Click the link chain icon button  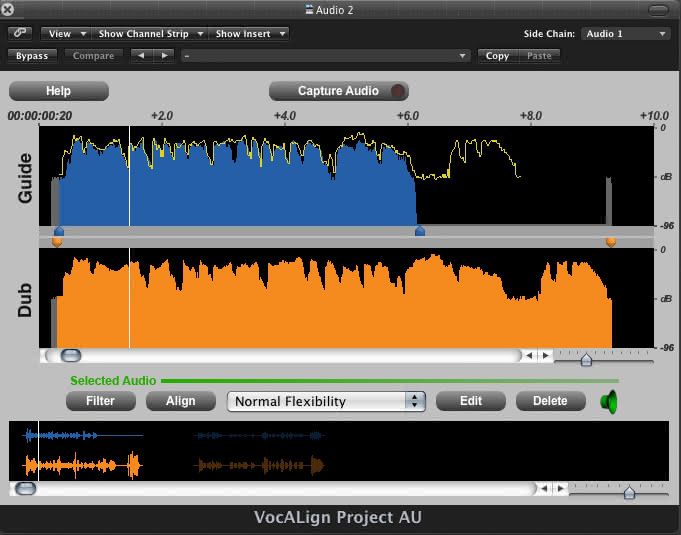coord(20,33)
